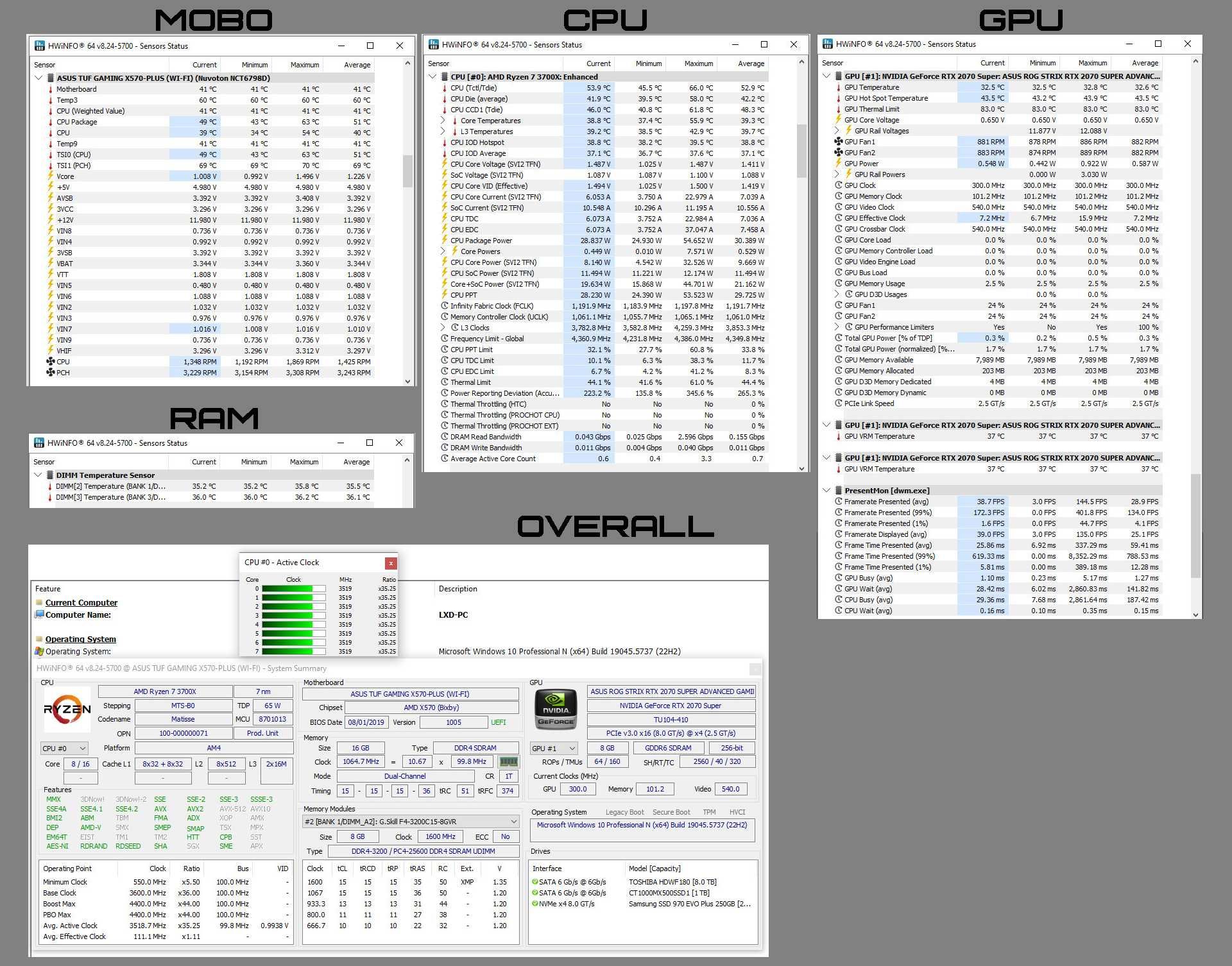
Task: Click the memory module icon beside 99.8 MHz
Action: tap(508, 761)
